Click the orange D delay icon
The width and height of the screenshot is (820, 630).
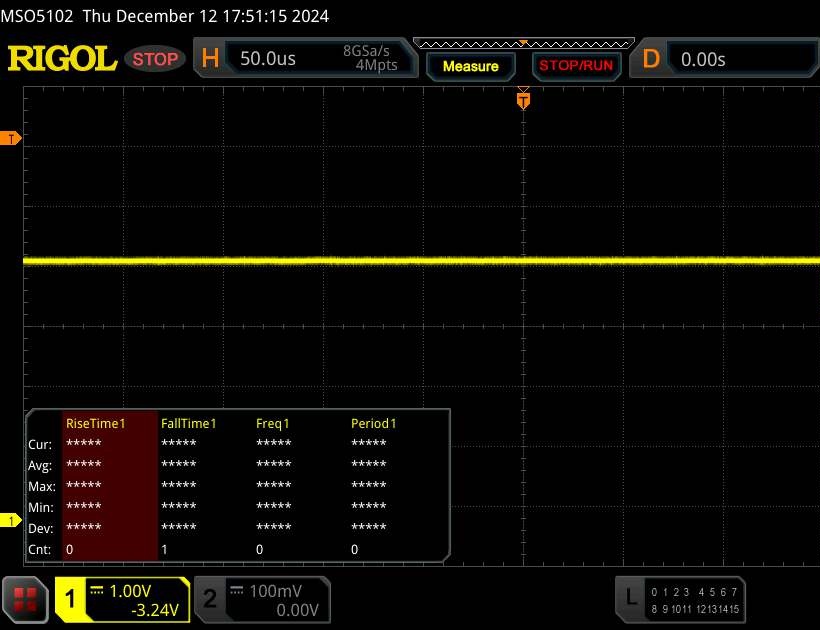tap(651, 58)
